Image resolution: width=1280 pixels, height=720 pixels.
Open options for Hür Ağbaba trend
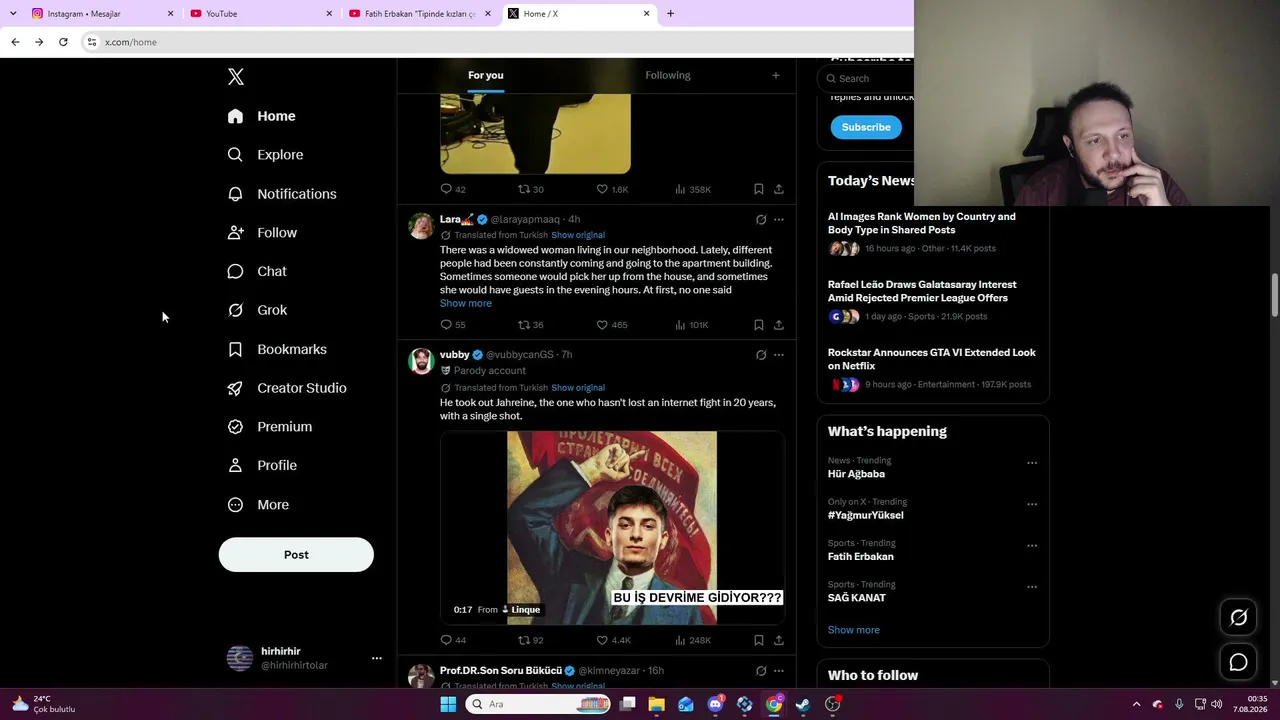tap(1032, 463)
